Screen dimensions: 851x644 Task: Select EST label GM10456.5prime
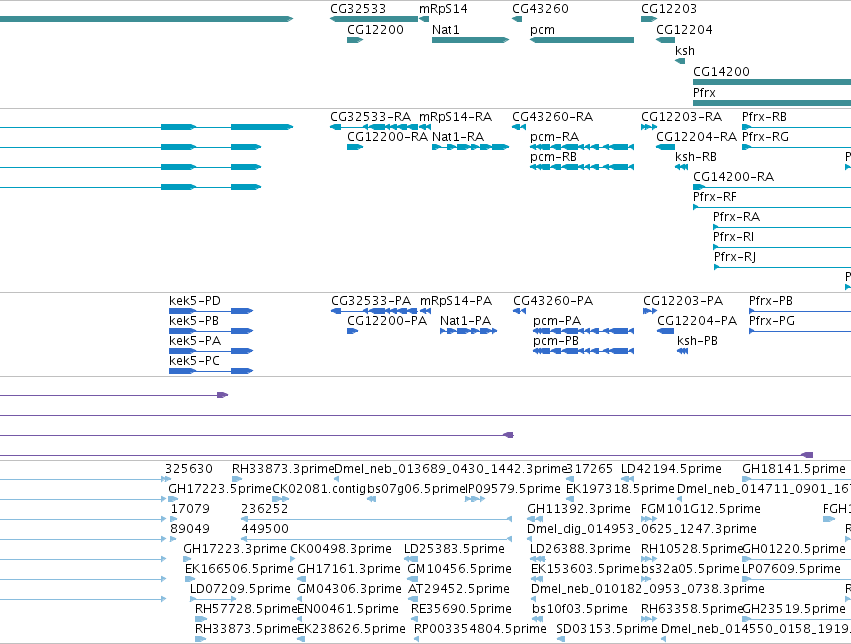pos(459,569)
